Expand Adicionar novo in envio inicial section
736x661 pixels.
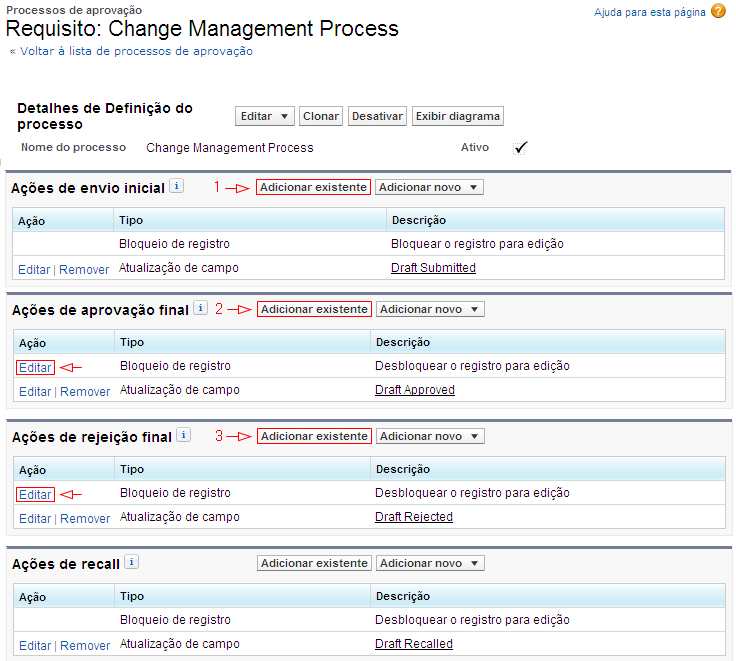pyautogui.click(x=429, y=187)
